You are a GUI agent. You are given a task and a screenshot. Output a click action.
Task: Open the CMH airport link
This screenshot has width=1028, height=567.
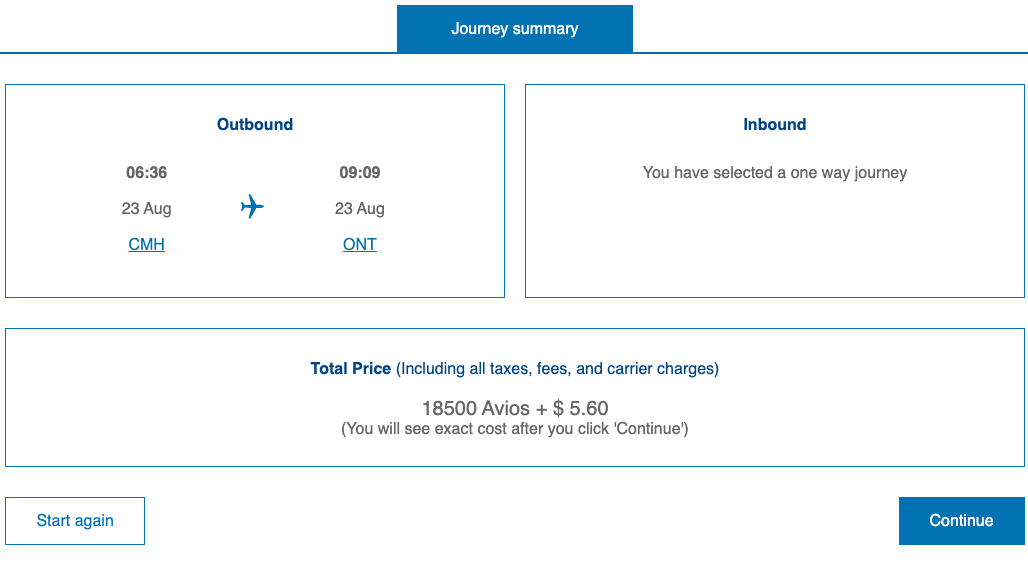[146, 244]
